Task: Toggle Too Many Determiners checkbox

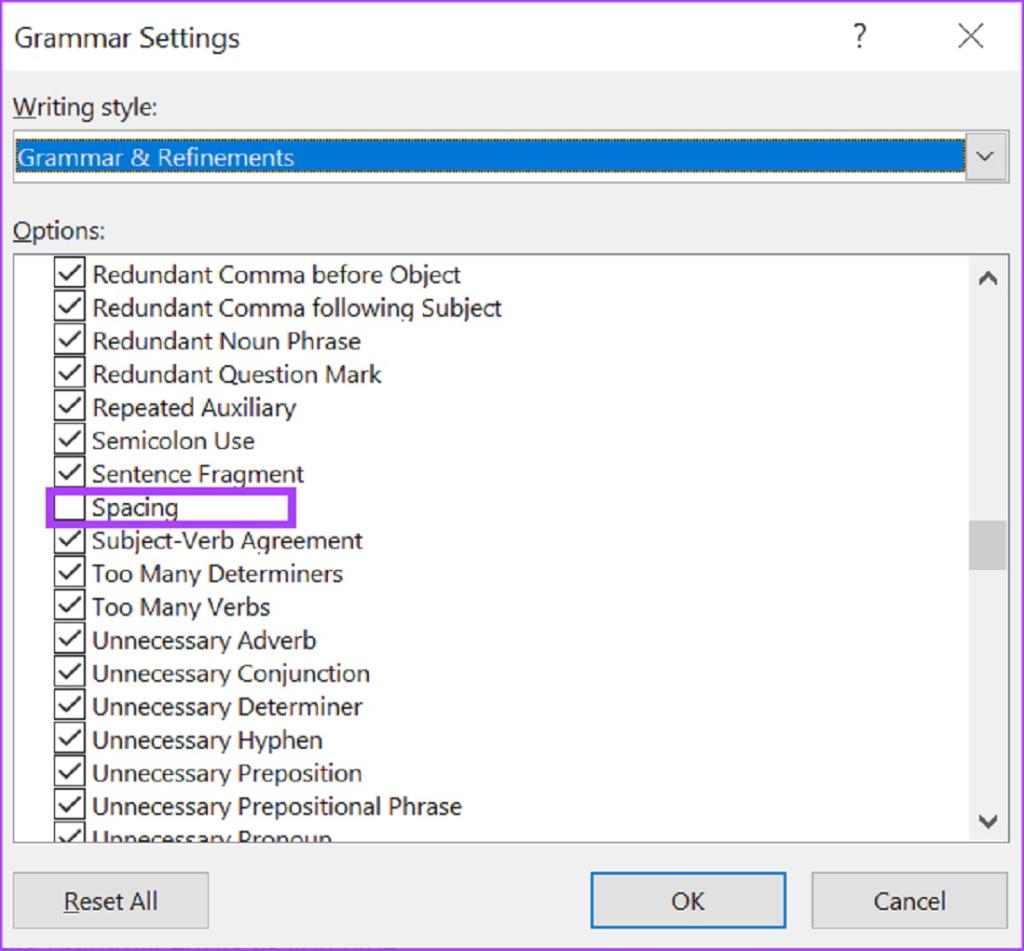Action: pos(69,573)
